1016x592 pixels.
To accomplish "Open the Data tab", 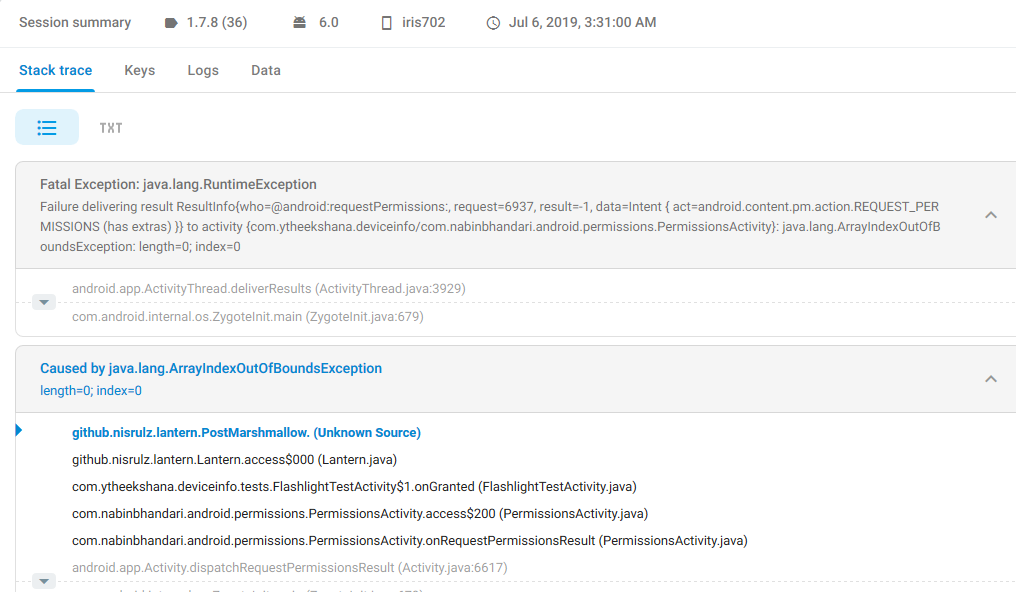I will (266, 70).
